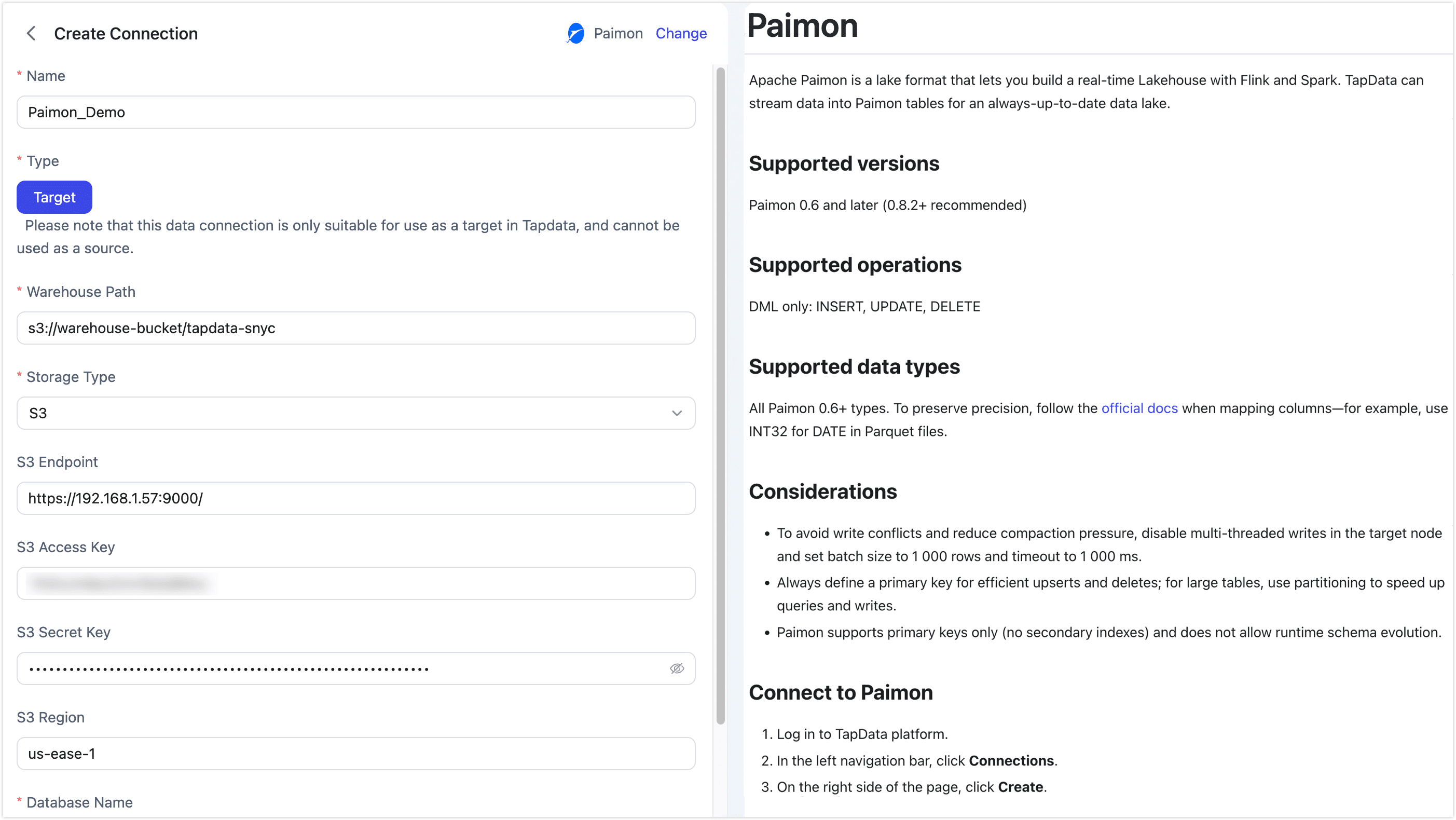
Task: Select the blurred S3 Access Key field
Action: pyautogui.click(x=355, y=584)
